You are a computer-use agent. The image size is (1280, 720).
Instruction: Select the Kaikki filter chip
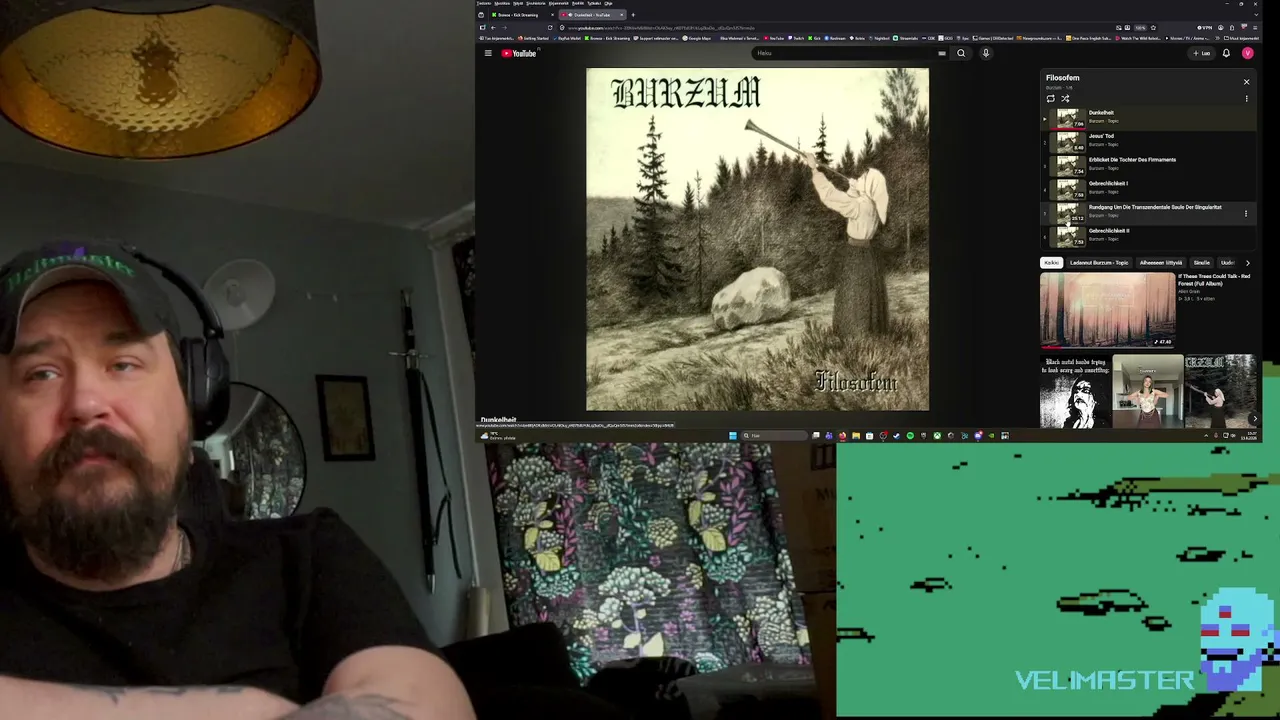(x=1051, y=263)
